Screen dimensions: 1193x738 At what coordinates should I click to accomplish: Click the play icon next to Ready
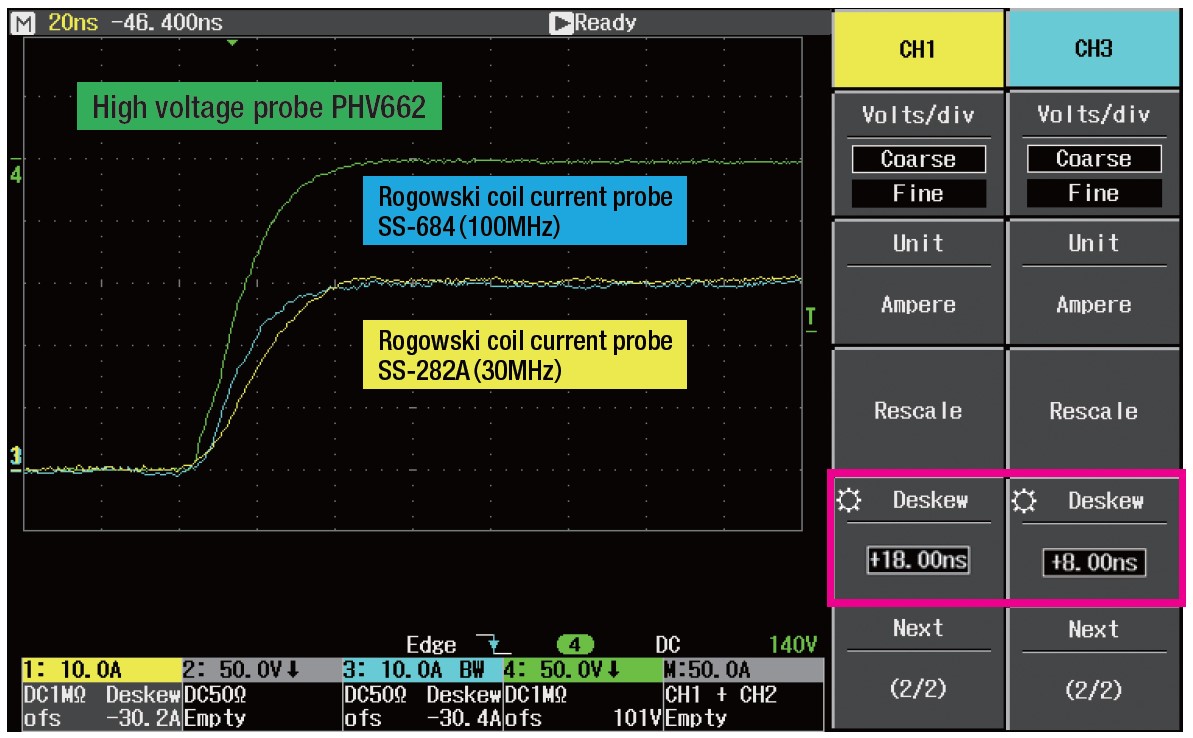coord(561,23)
